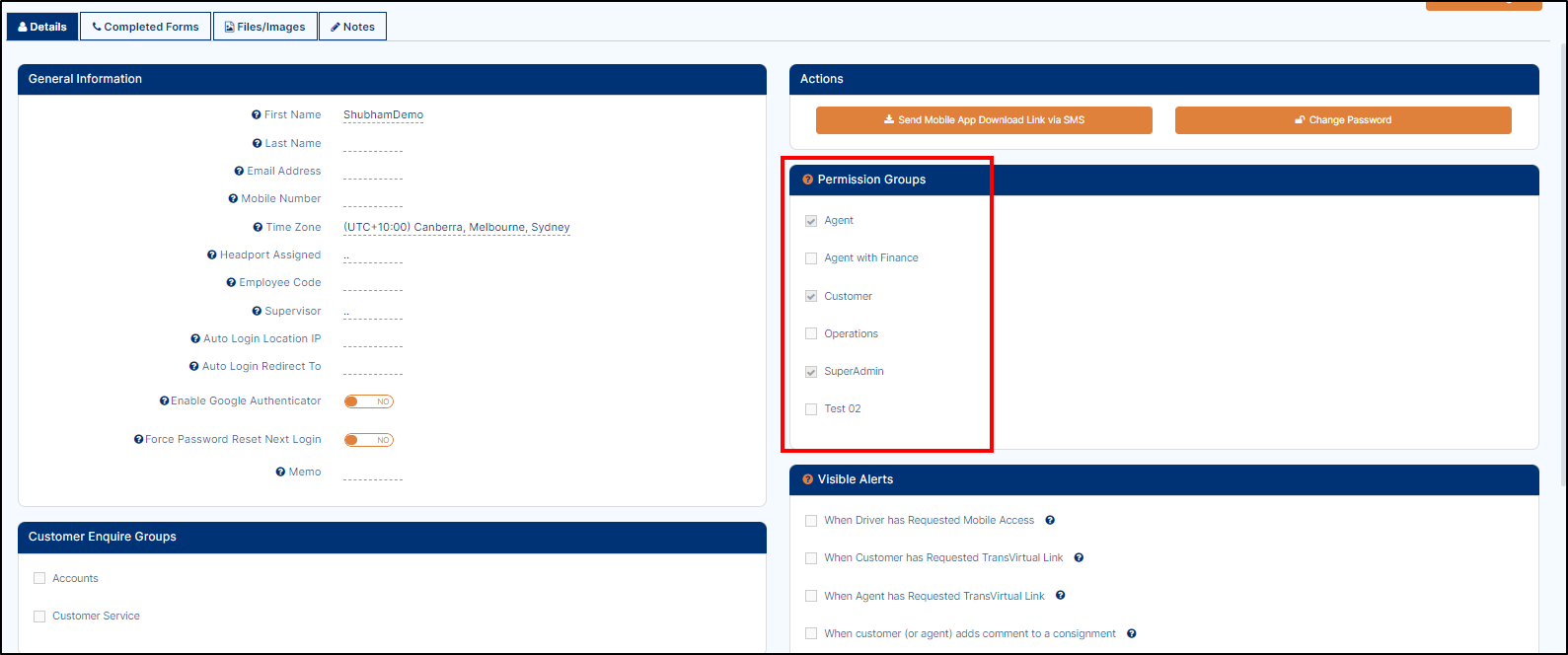
Task: Click the Permission Groups help icon
Action: tap(808, 180)
